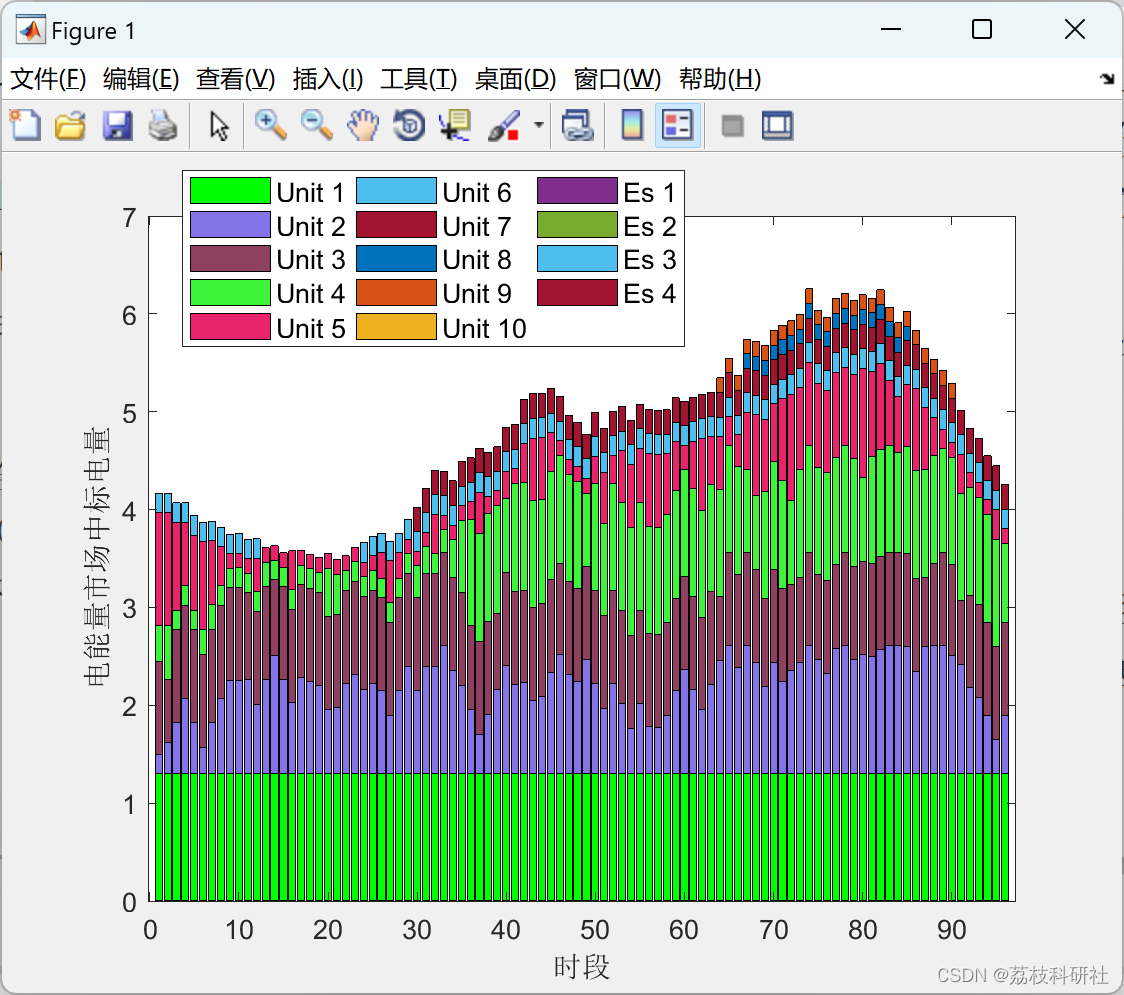
Task: Open the 编辑(E) menu
Action: pos(141,79)
